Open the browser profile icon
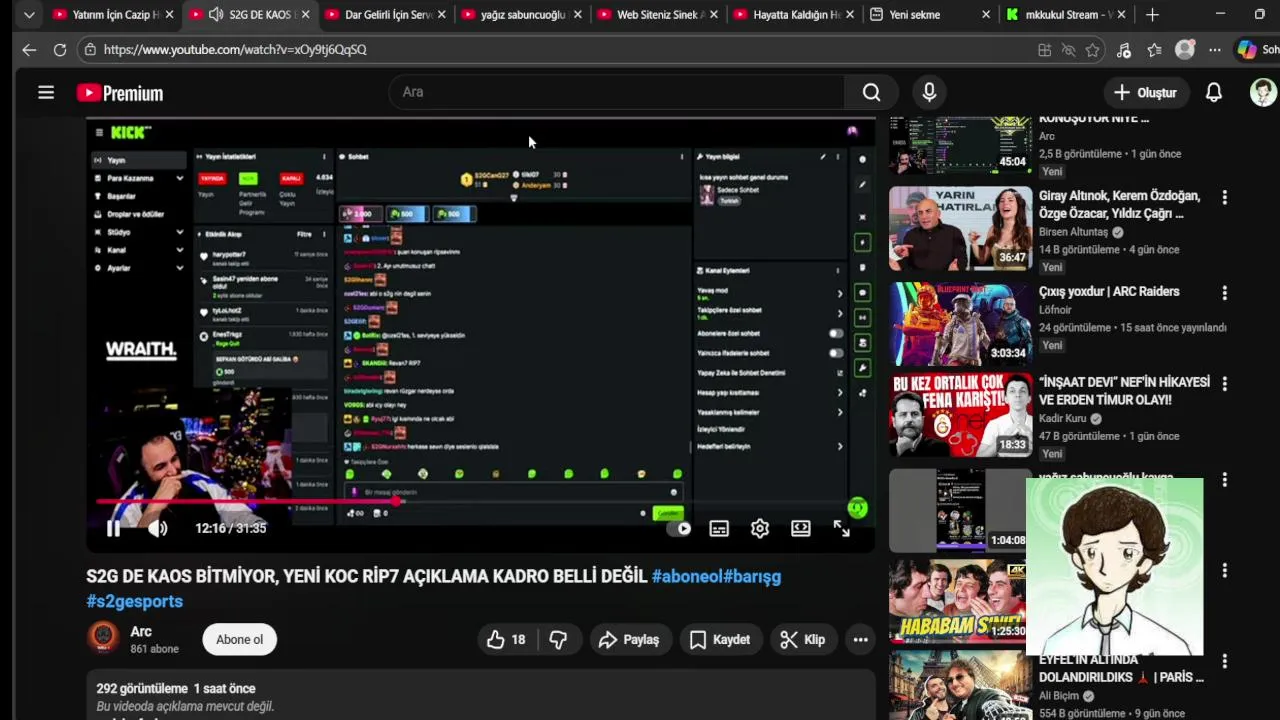 (x=1185, y=50)
